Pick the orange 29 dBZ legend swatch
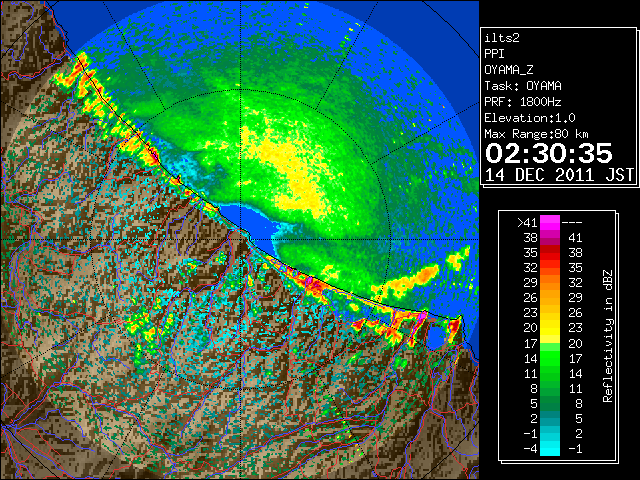The image size is (640, 480). [550, 283]
